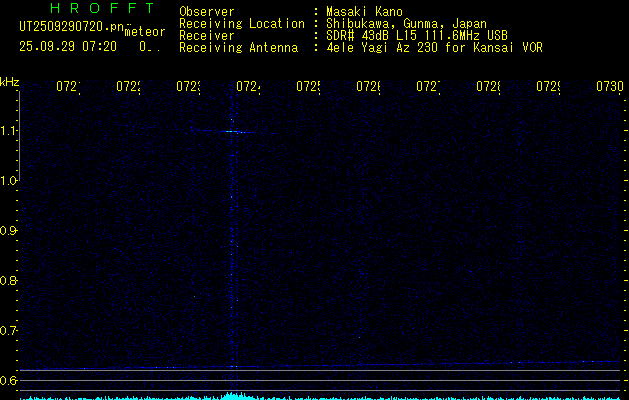This screenshot has width=629, height=400.
Task: Click the 25.09.29 07:20 timestamp
Action: (x=68, y=46)
